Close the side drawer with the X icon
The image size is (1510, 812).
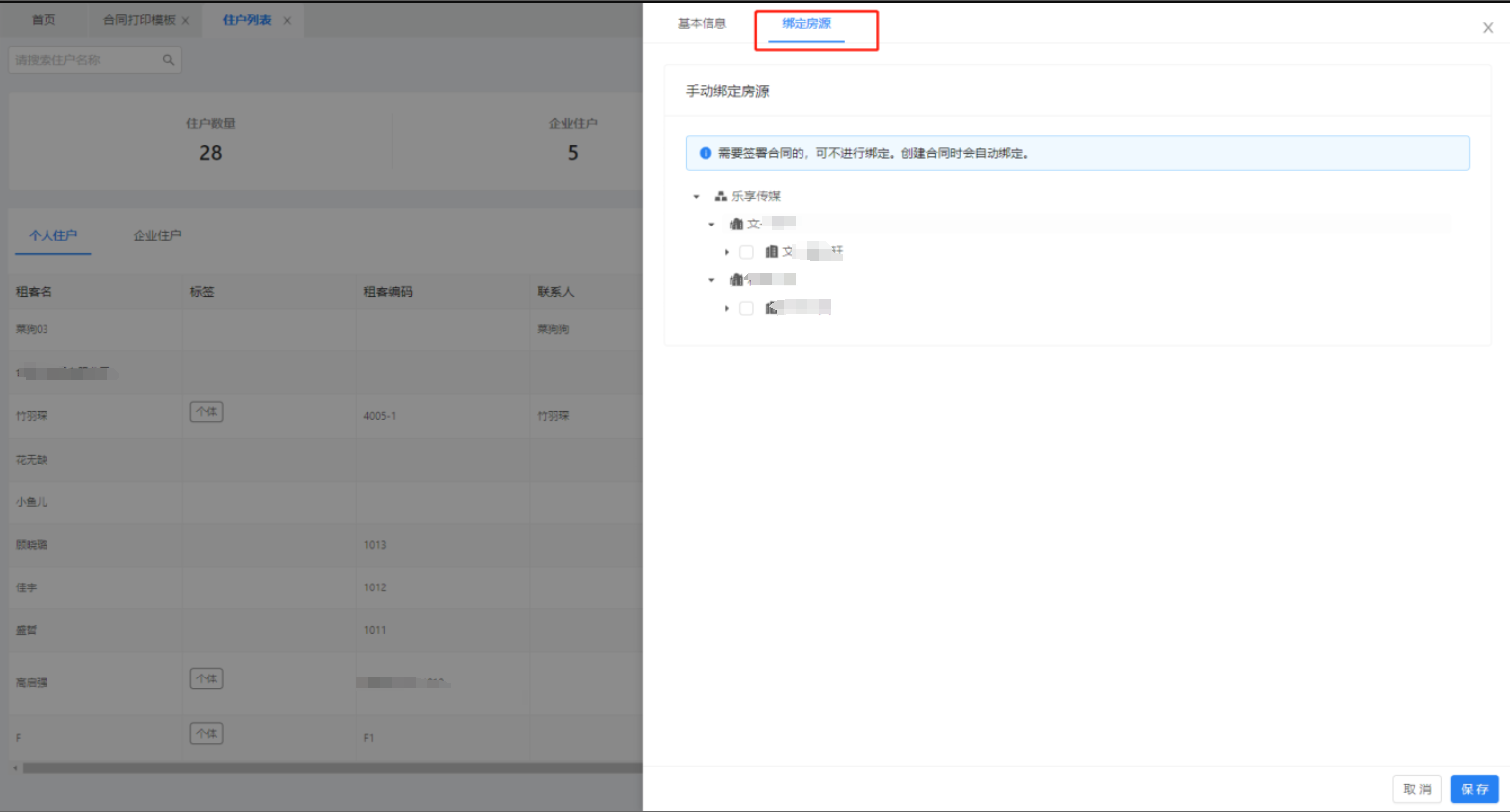tap(1487, 28)
